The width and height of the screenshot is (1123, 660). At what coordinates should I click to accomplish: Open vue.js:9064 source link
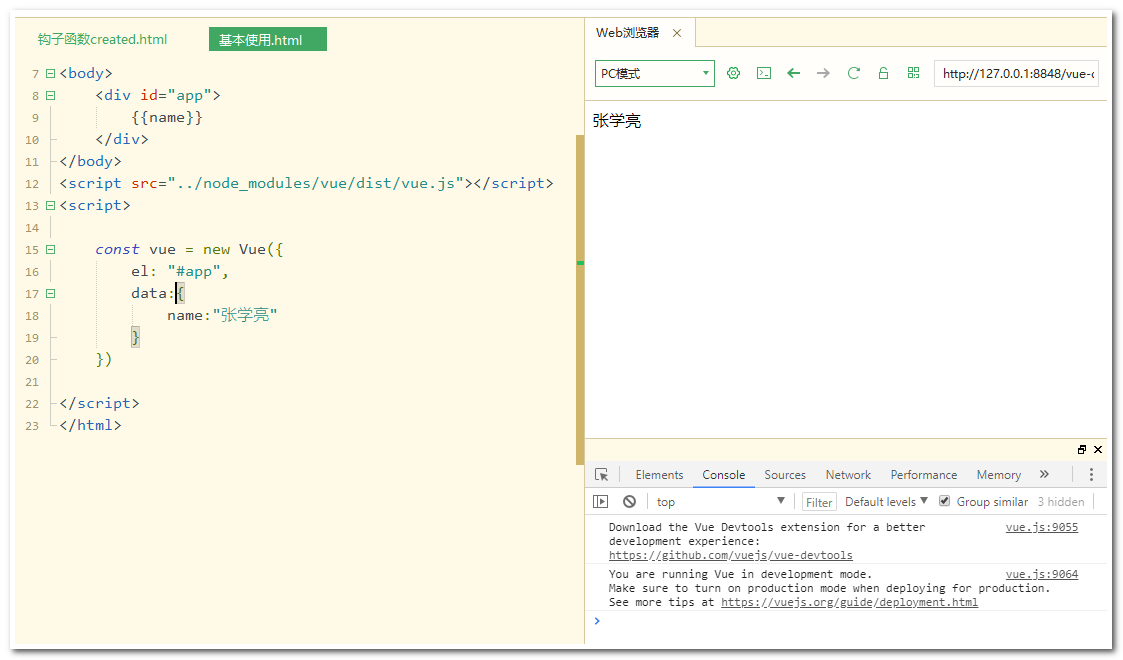click(x=1041, y=574)
